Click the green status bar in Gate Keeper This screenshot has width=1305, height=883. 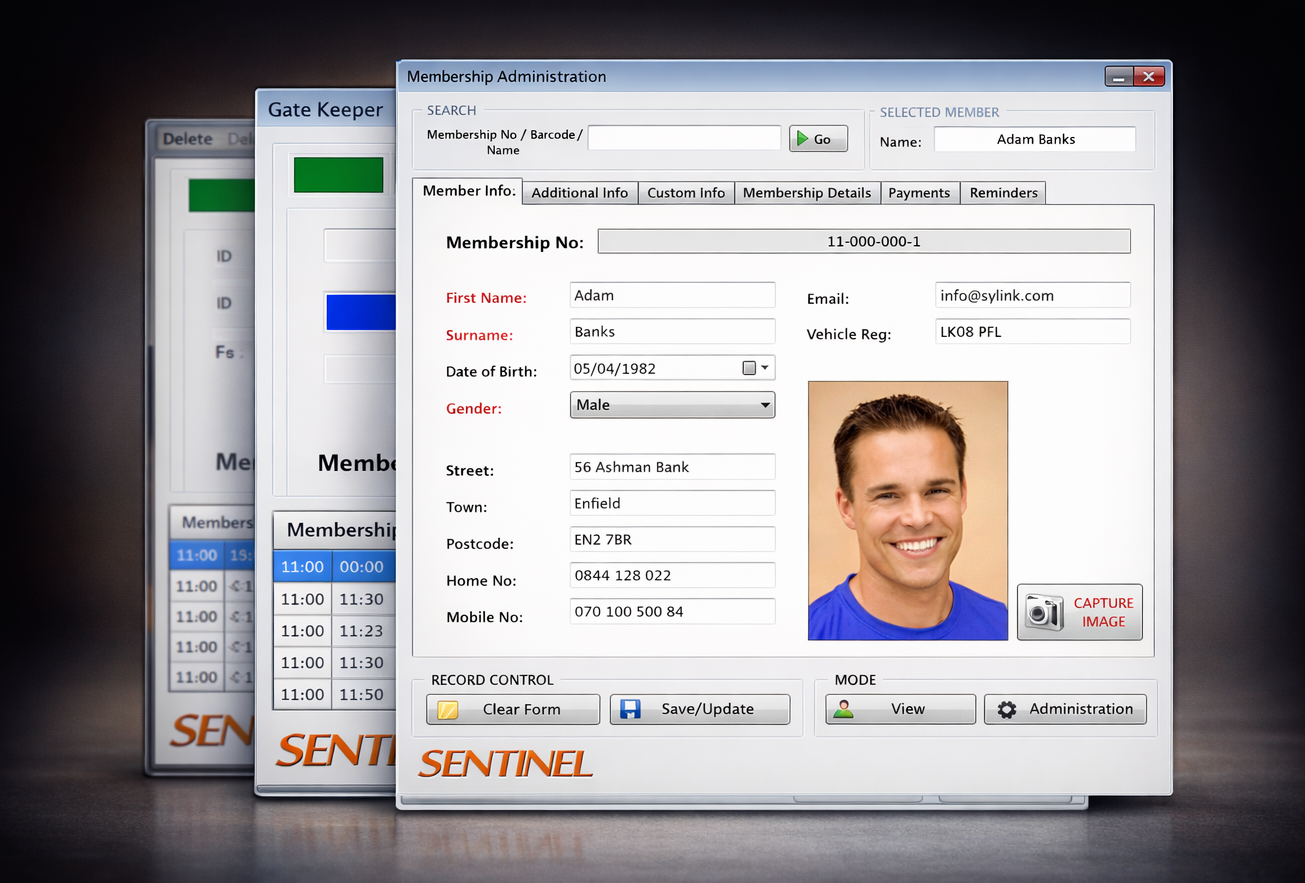[x=338, y=174]
